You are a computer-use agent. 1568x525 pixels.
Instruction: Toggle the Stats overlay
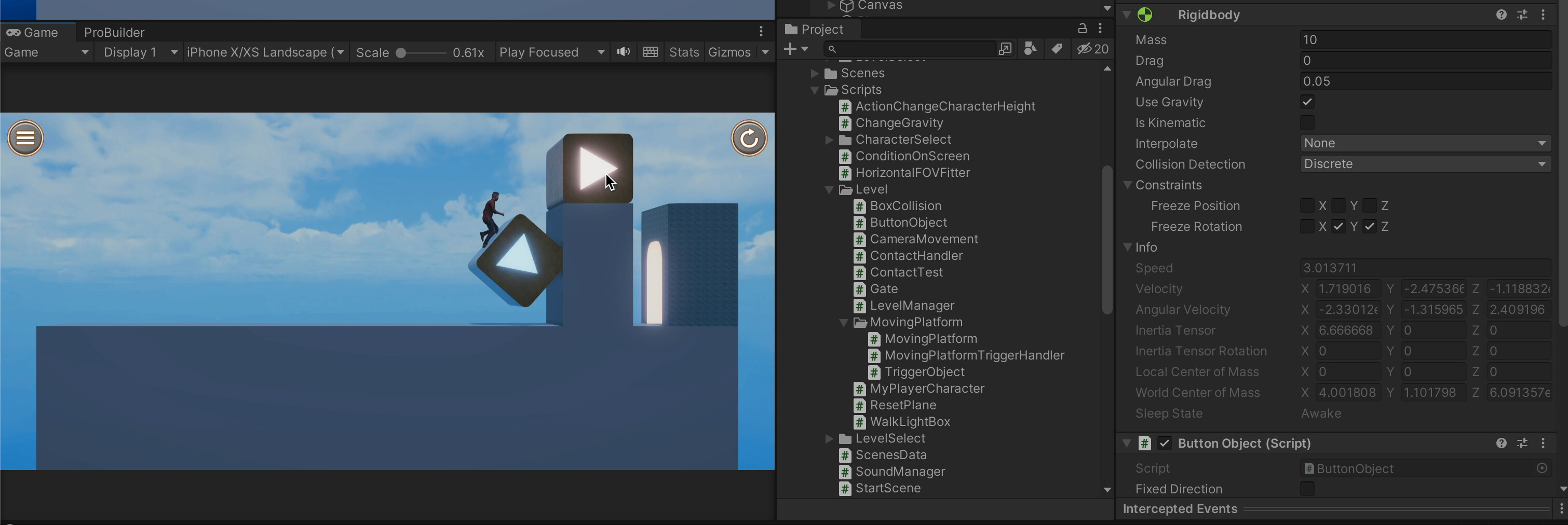pos(684,52)
